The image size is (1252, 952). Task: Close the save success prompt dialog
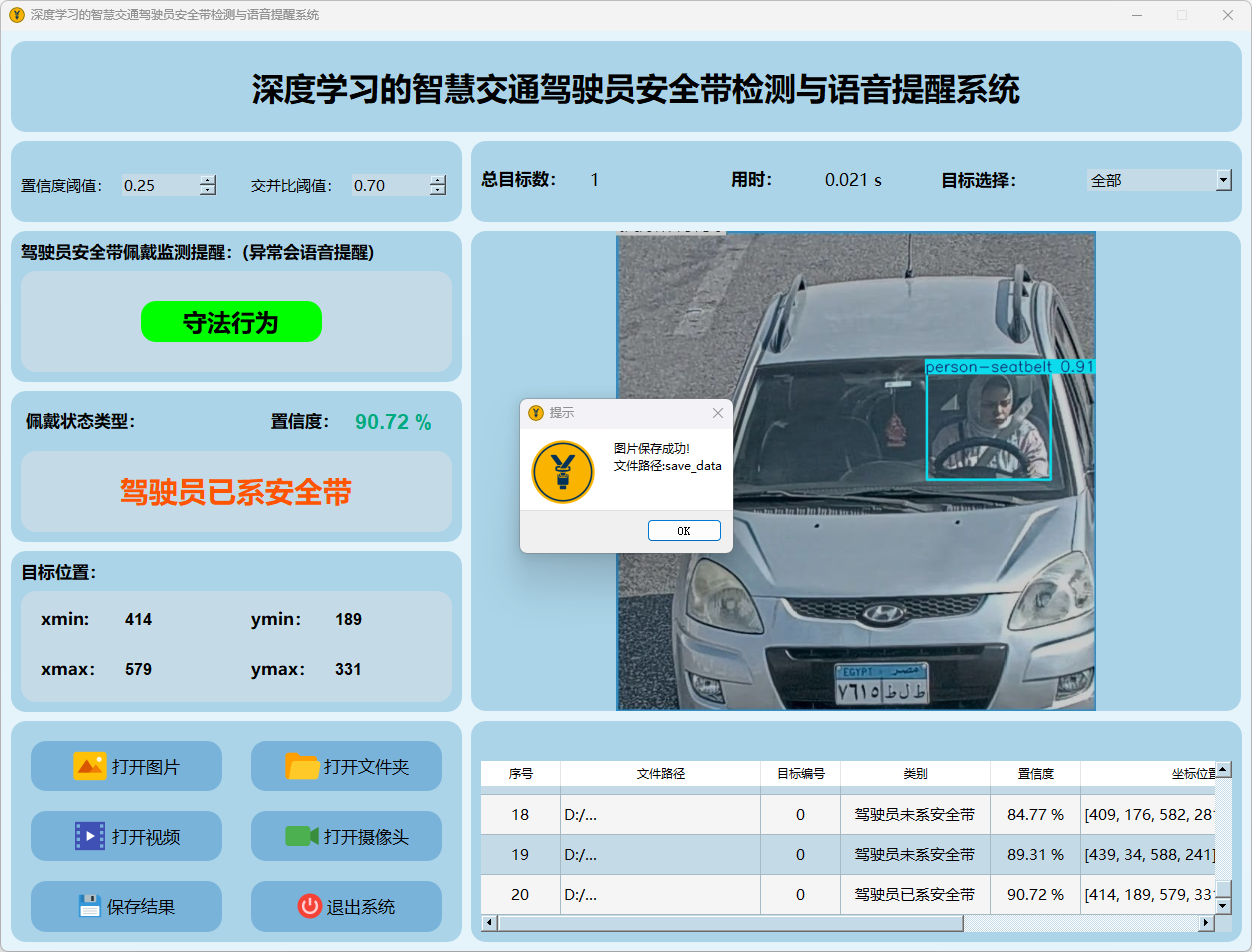[717, 413]
